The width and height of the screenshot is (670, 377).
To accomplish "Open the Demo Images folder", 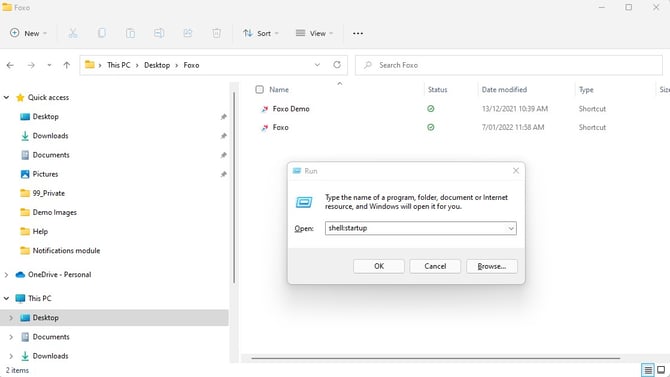I will [54, 212].
